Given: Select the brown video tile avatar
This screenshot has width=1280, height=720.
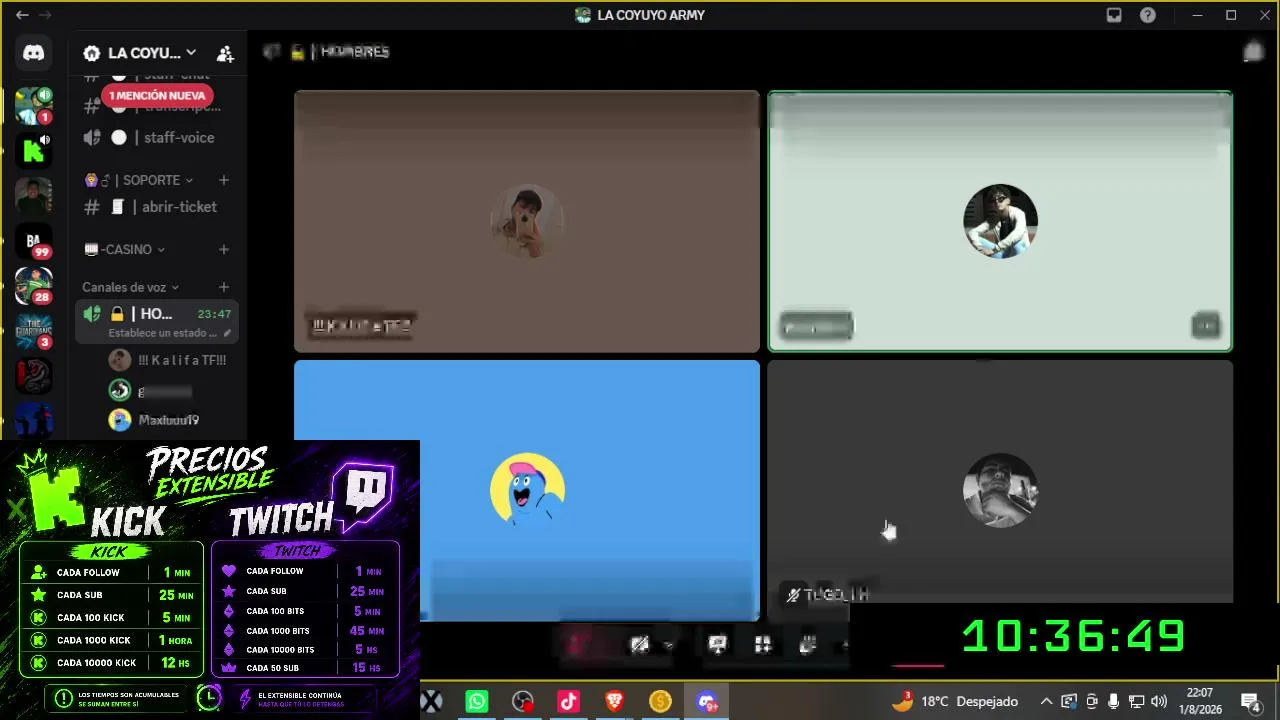Looking at the screenshot, I should click(x=527, y=221).
